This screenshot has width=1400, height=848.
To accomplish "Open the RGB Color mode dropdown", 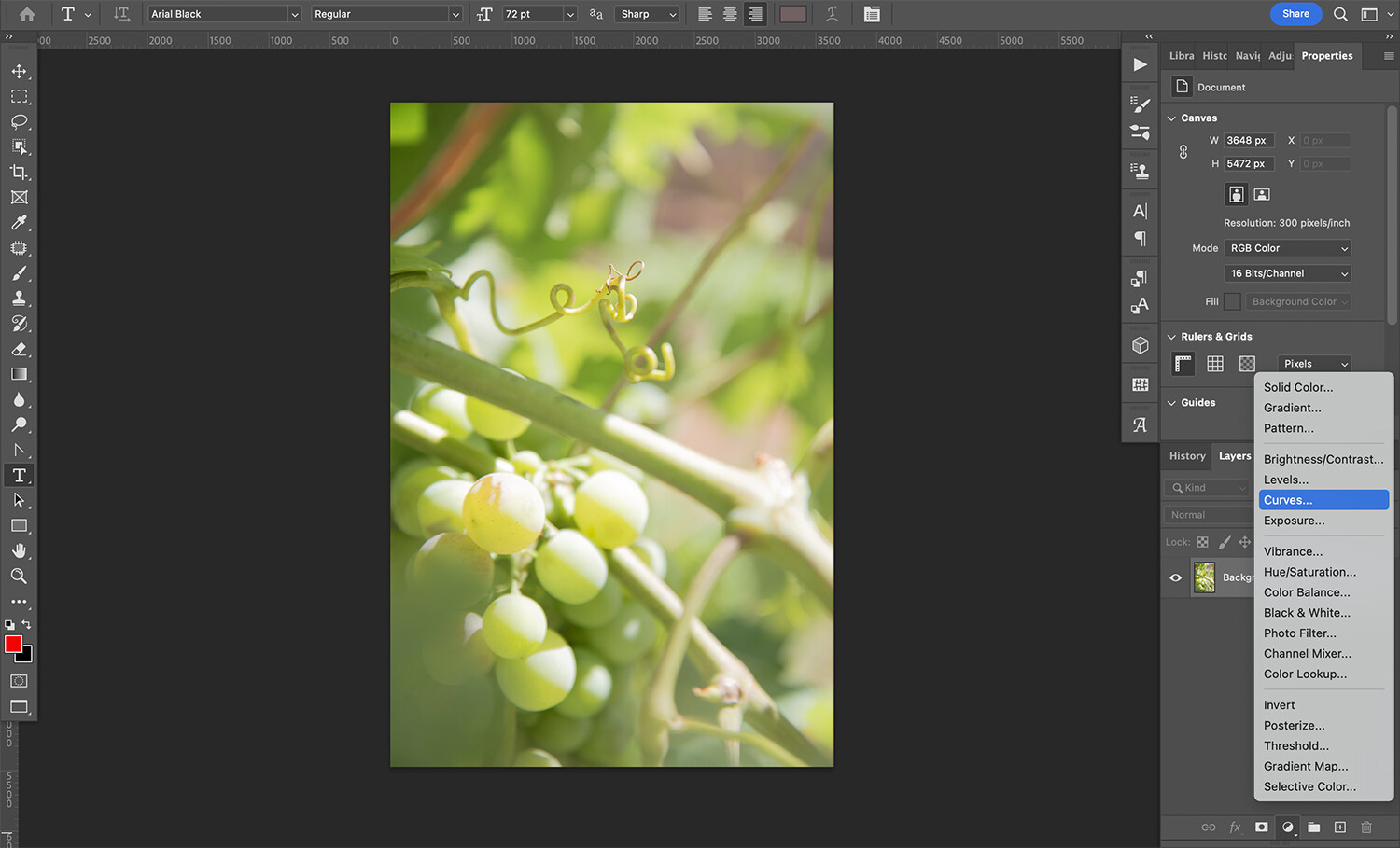I will [1287, 248].
